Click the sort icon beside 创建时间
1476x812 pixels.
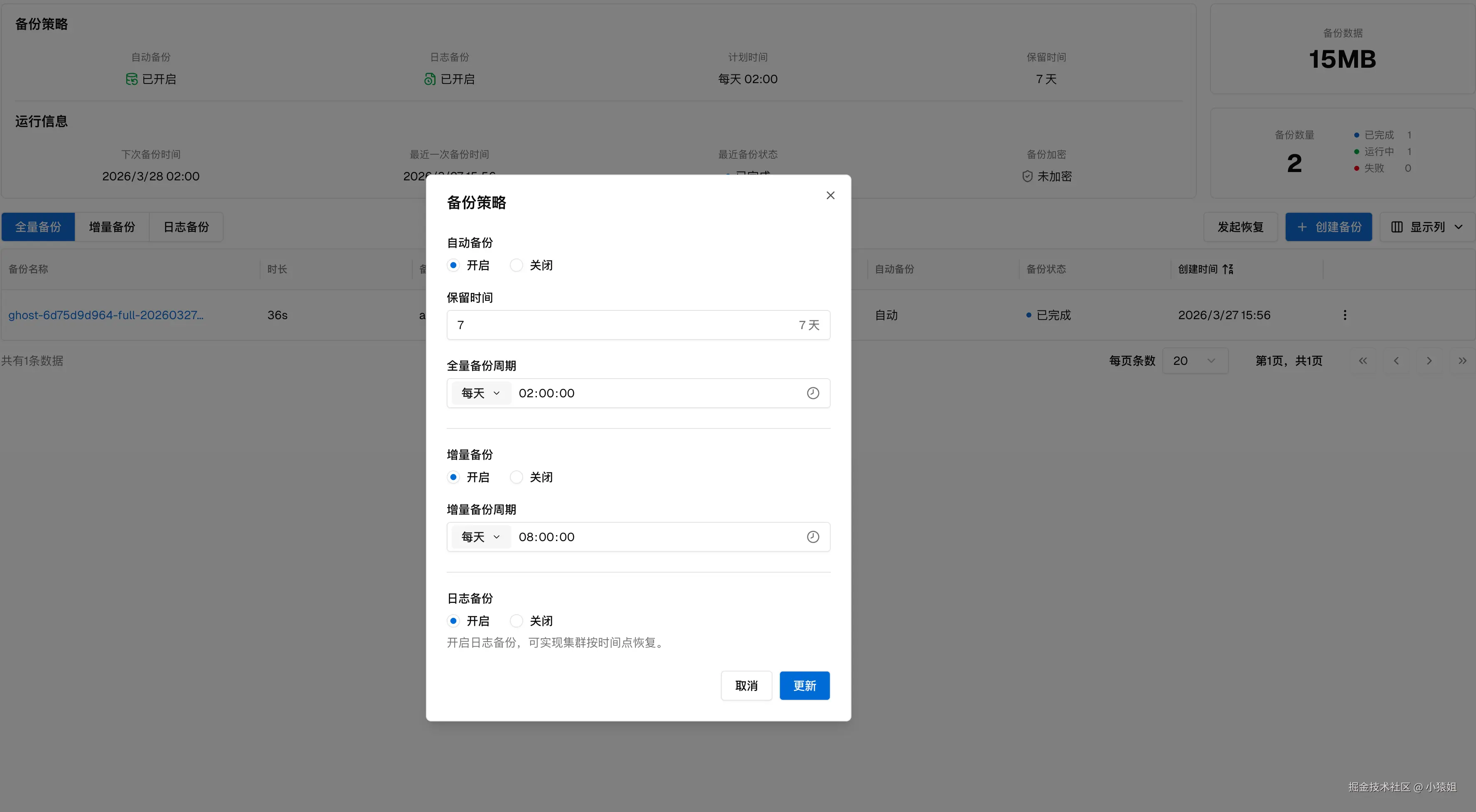[1228, 269]
